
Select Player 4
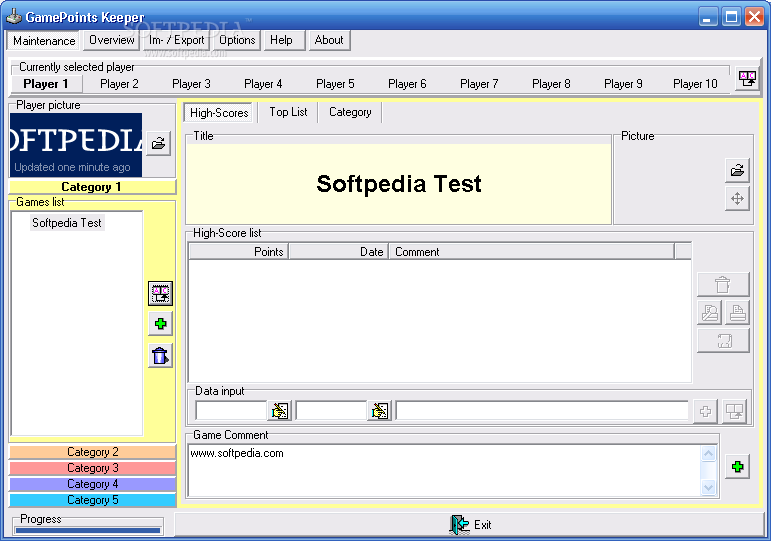tap(263, 84)
